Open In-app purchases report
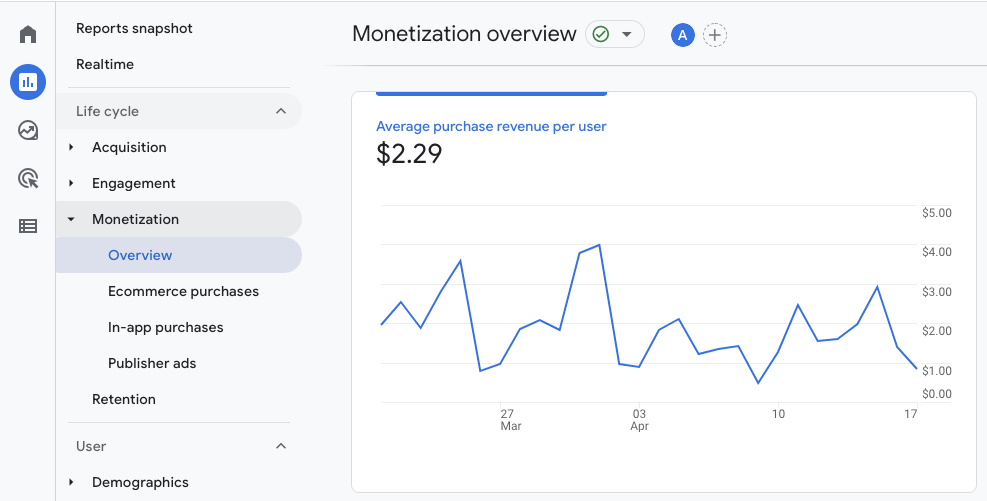 coord(165,327)
